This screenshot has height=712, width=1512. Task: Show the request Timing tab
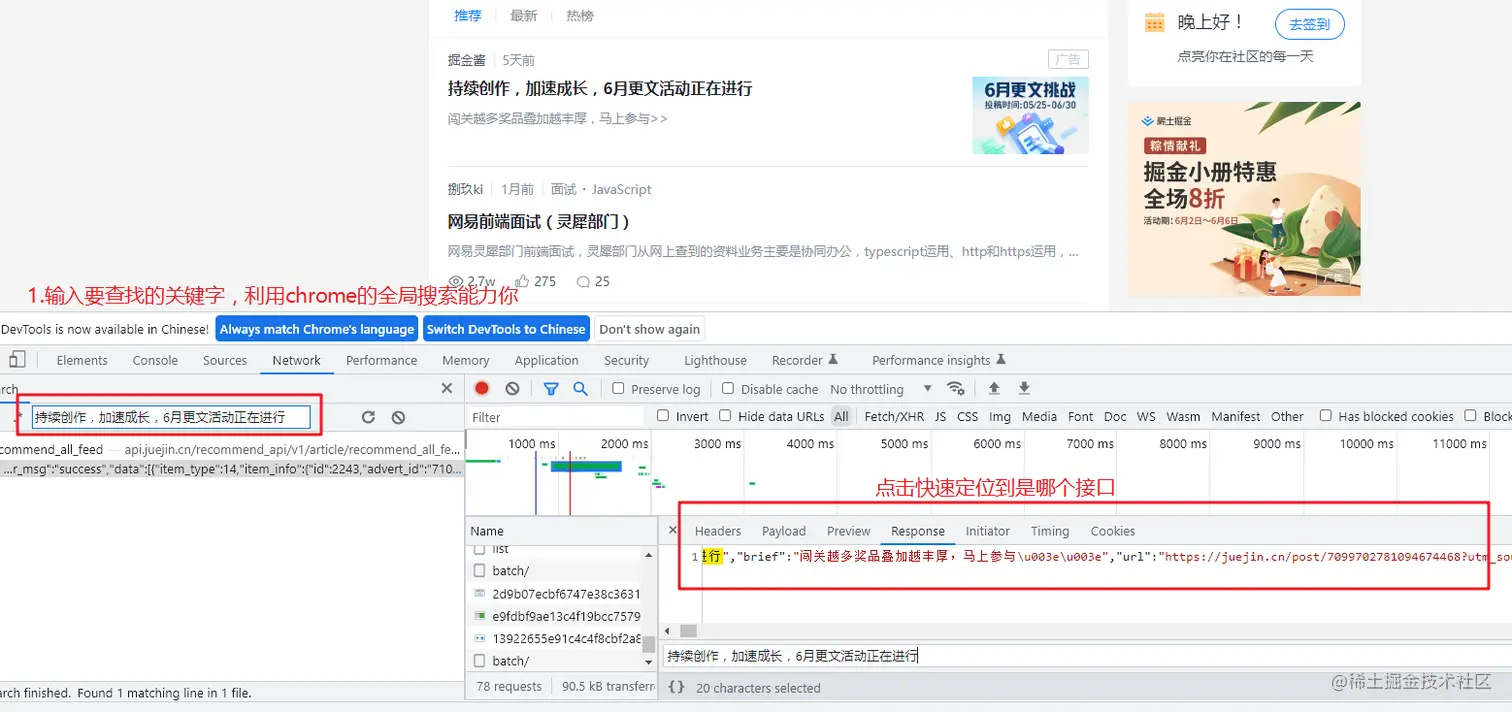[1050, 531]
